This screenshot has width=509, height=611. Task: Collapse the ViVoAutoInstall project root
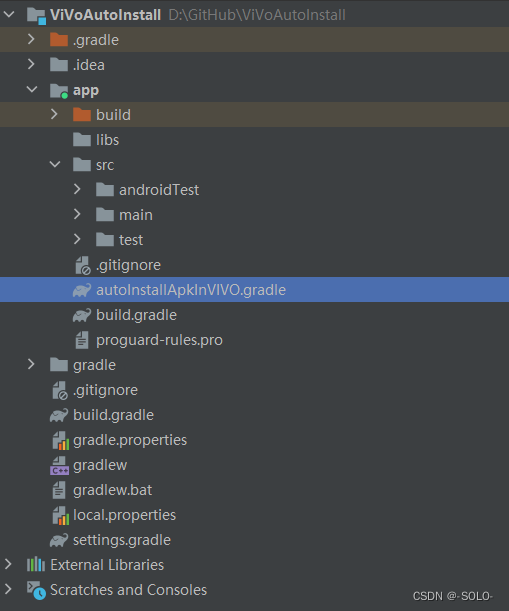pos(9,14)
